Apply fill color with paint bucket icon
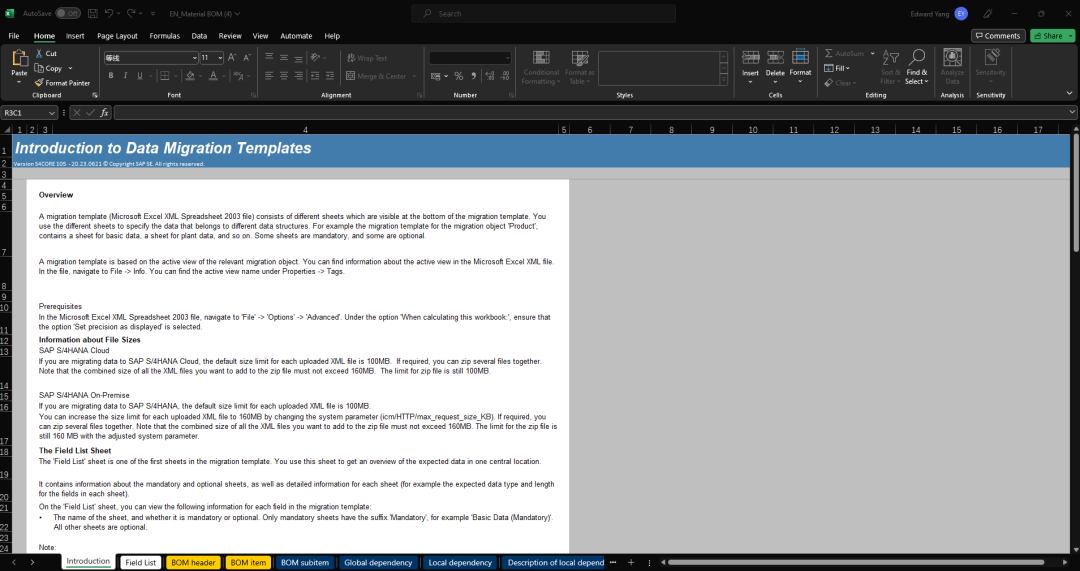The height and width of the screenshot is (571, 1080). coord(190,76)
